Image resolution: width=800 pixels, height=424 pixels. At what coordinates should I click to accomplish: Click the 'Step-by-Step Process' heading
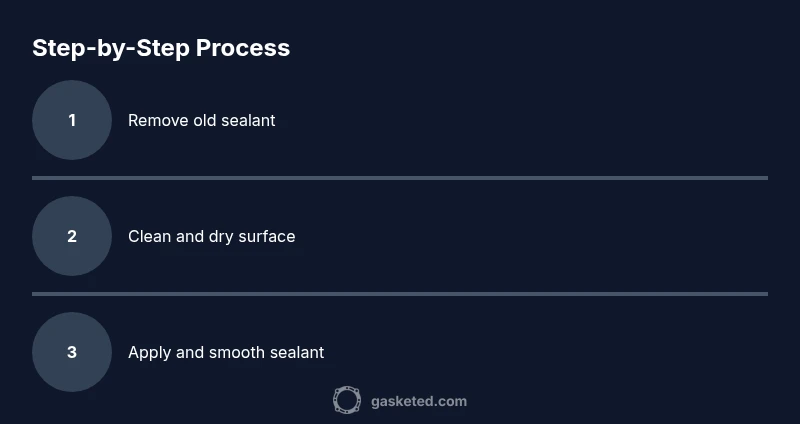161,47
